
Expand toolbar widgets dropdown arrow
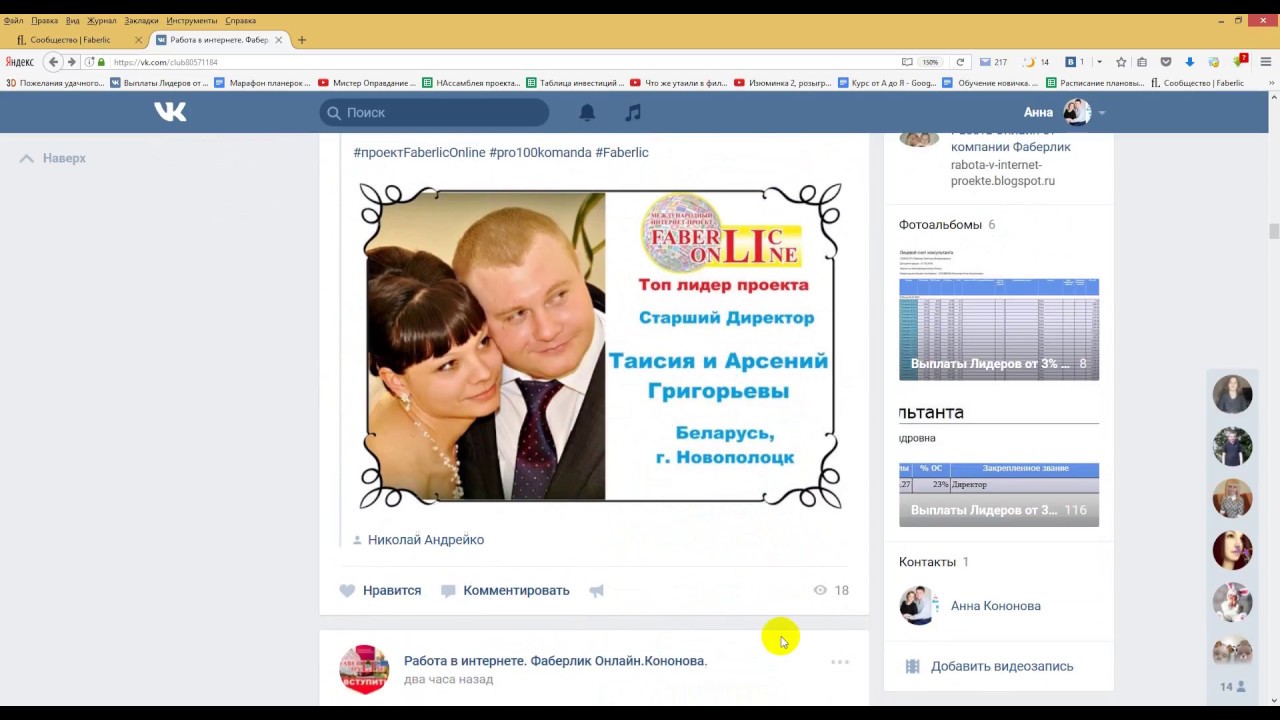point(1099,62)
